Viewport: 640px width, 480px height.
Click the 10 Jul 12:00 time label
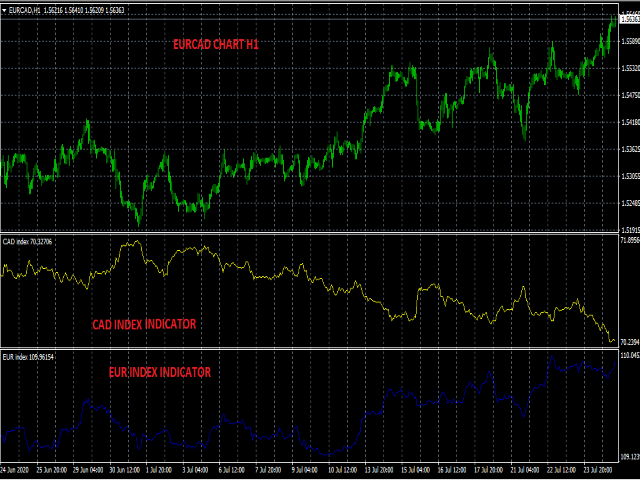pyautogui.click(x=343, y=469)
